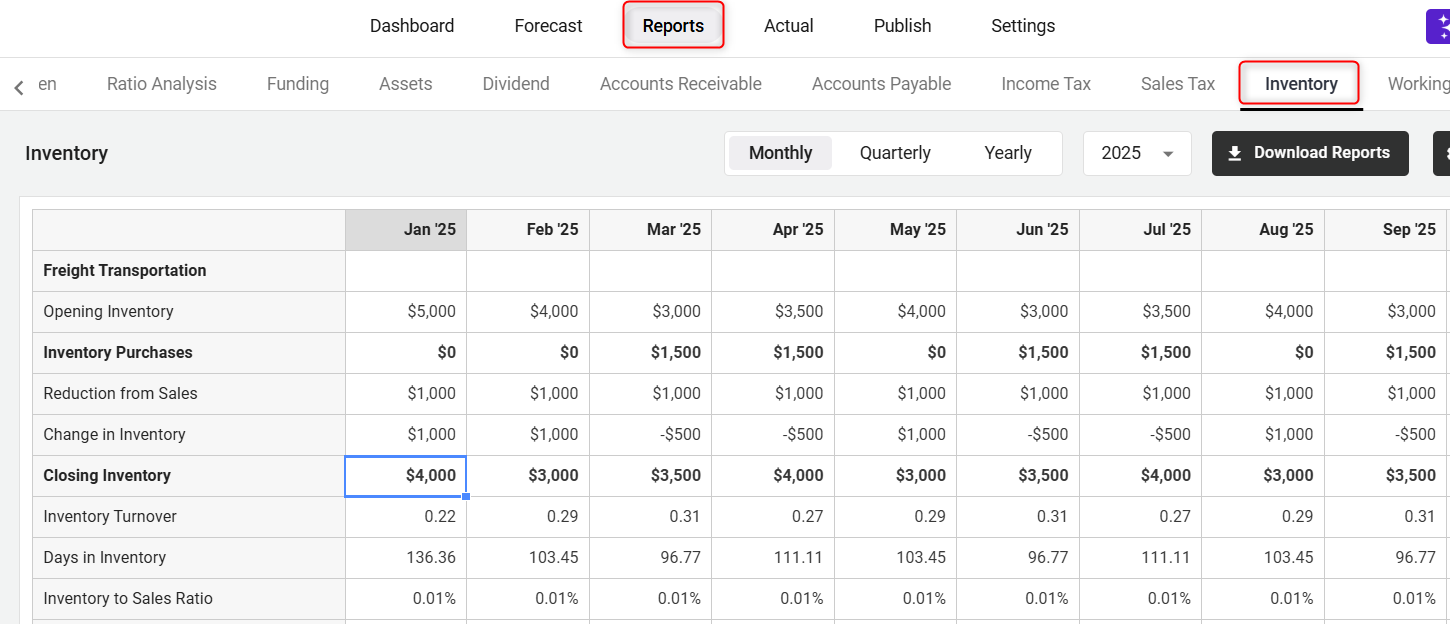Switch to the Ratio Analysis tab
This screenshot has width=1450, height=624.
[x=162, y=84]
